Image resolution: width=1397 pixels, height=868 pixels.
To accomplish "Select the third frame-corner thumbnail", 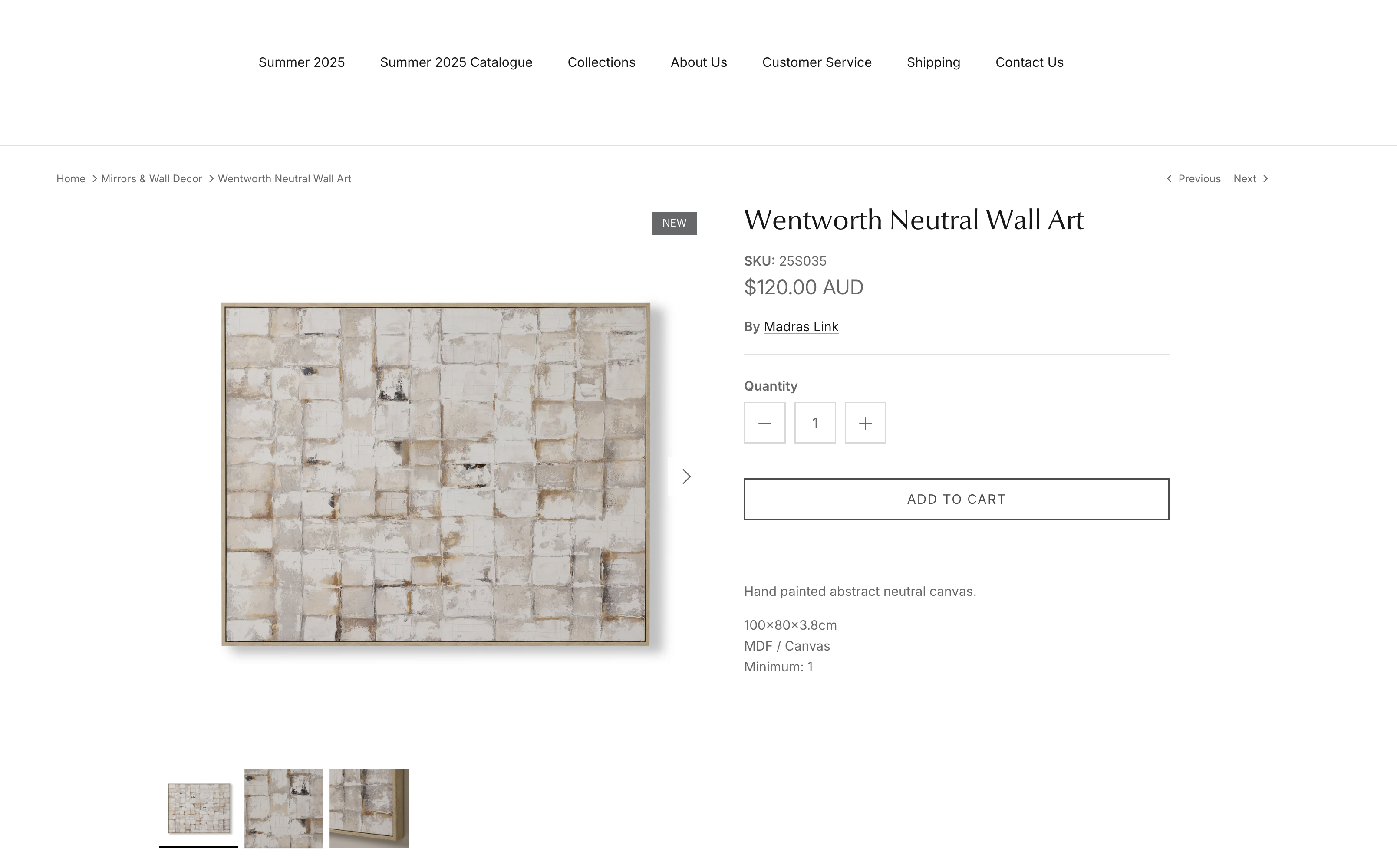I will (369, 808).
